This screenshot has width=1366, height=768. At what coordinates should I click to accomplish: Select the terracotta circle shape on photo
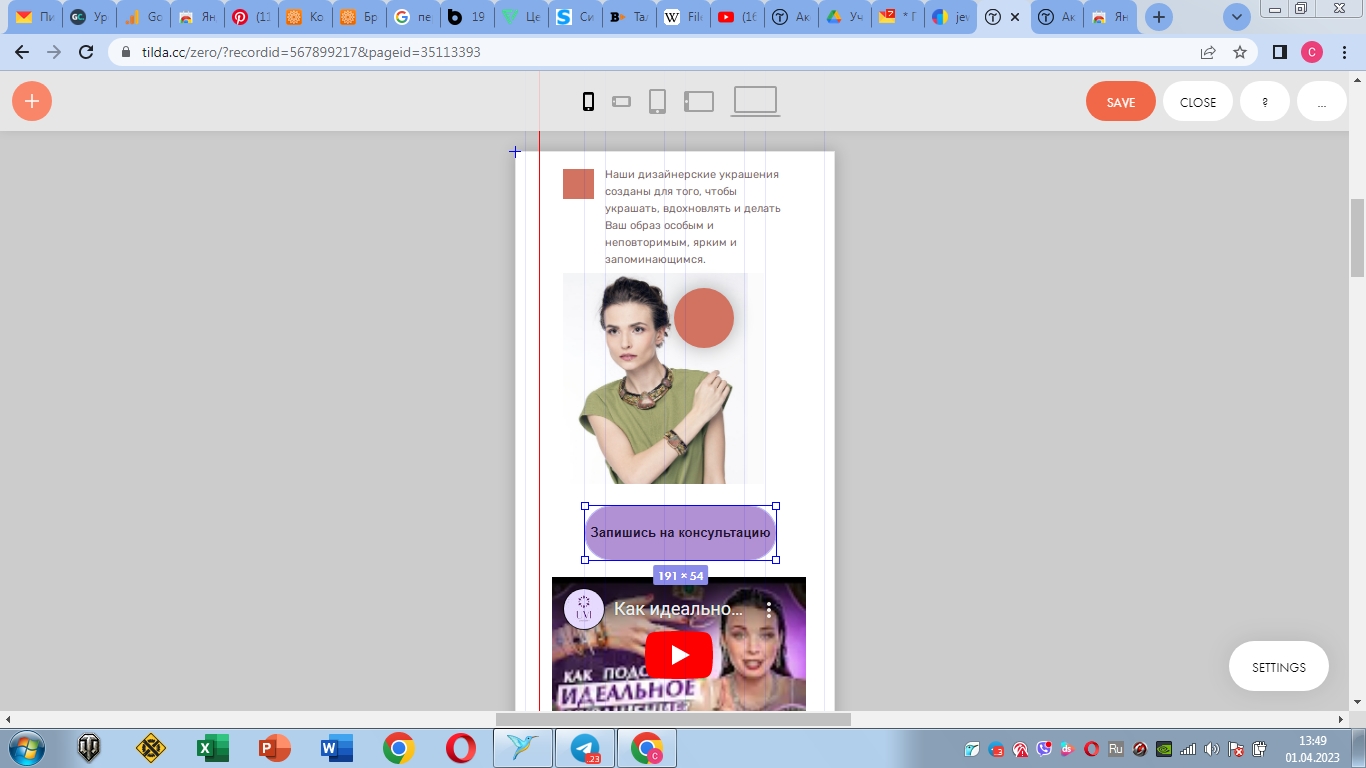point(704,318)
